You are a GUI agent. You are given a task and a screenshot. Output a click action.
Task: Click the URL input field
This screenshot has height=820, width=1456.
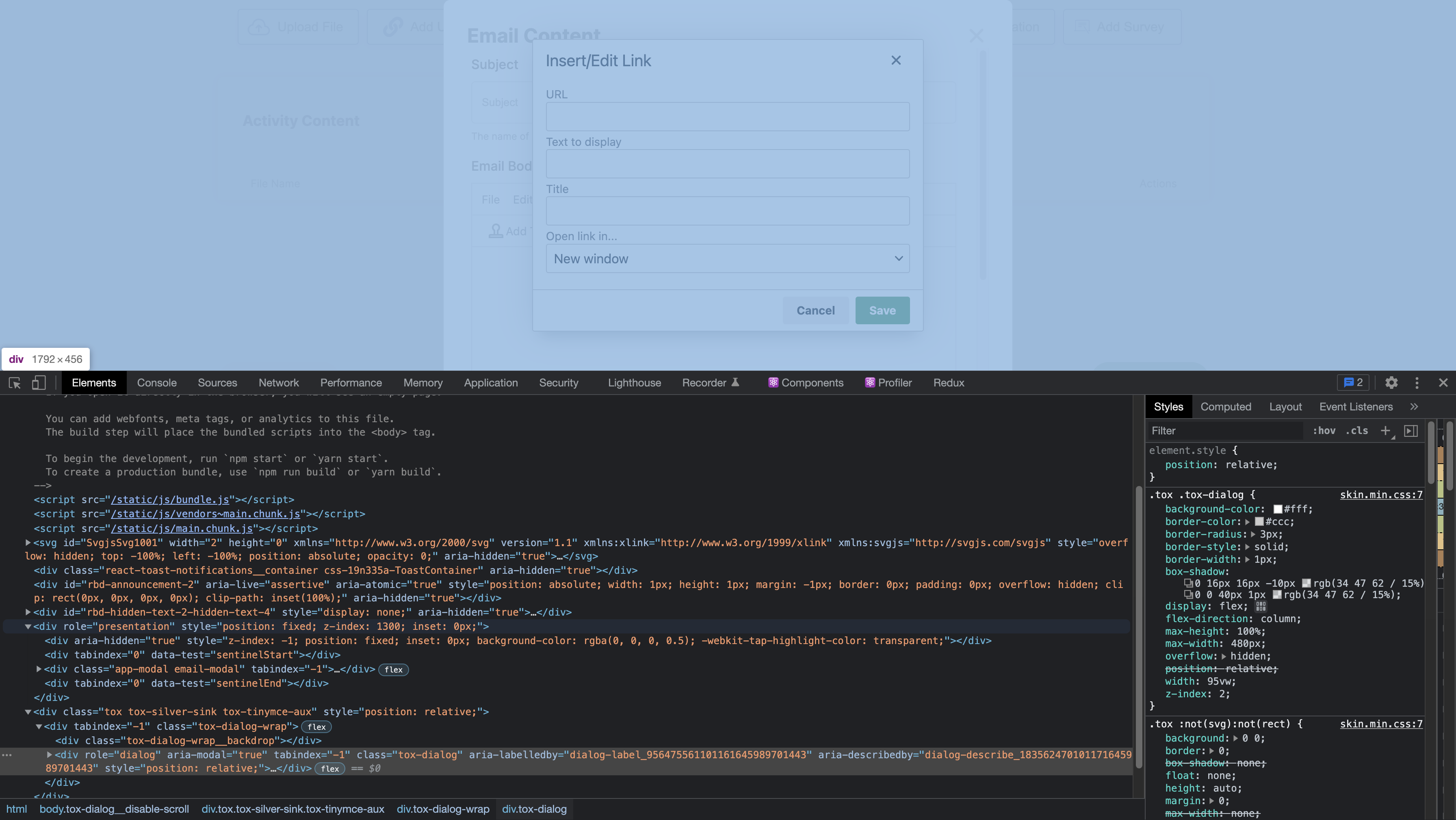[728, 117]
